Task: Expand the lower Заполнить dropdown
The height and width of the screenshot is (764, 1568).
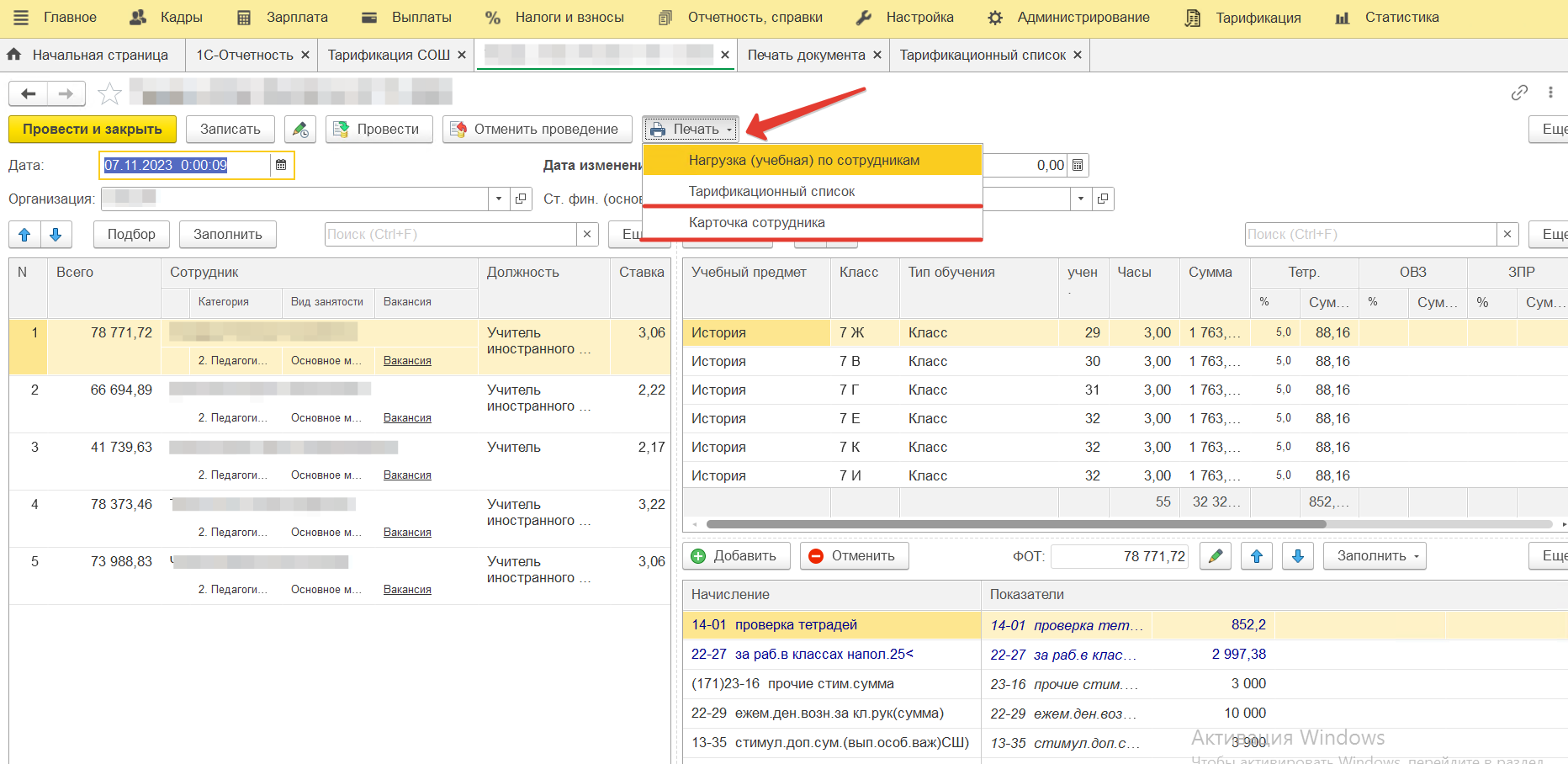Action: [x=1374, y=556]
